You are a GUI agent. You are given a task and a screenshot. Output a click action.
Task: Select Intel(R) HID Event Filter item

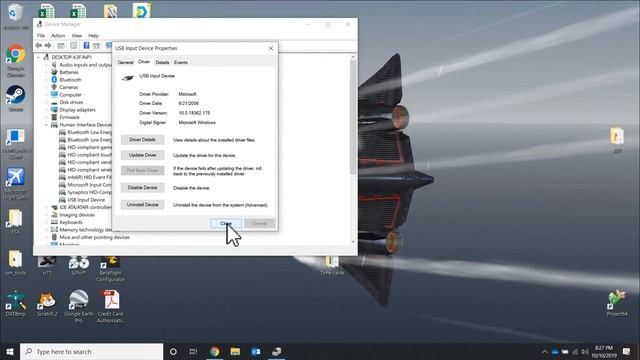click(x=85, y=177)
